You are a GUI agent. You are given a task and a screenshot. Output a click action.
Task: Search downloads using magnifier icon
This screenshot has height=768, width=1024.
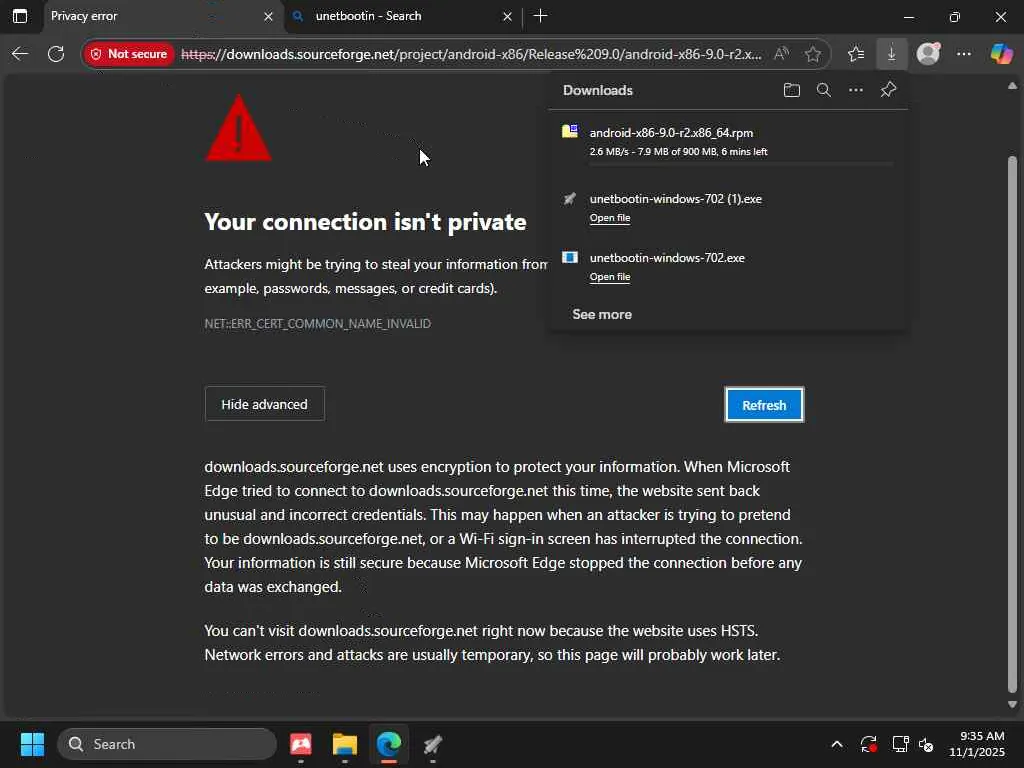[824, 90]
